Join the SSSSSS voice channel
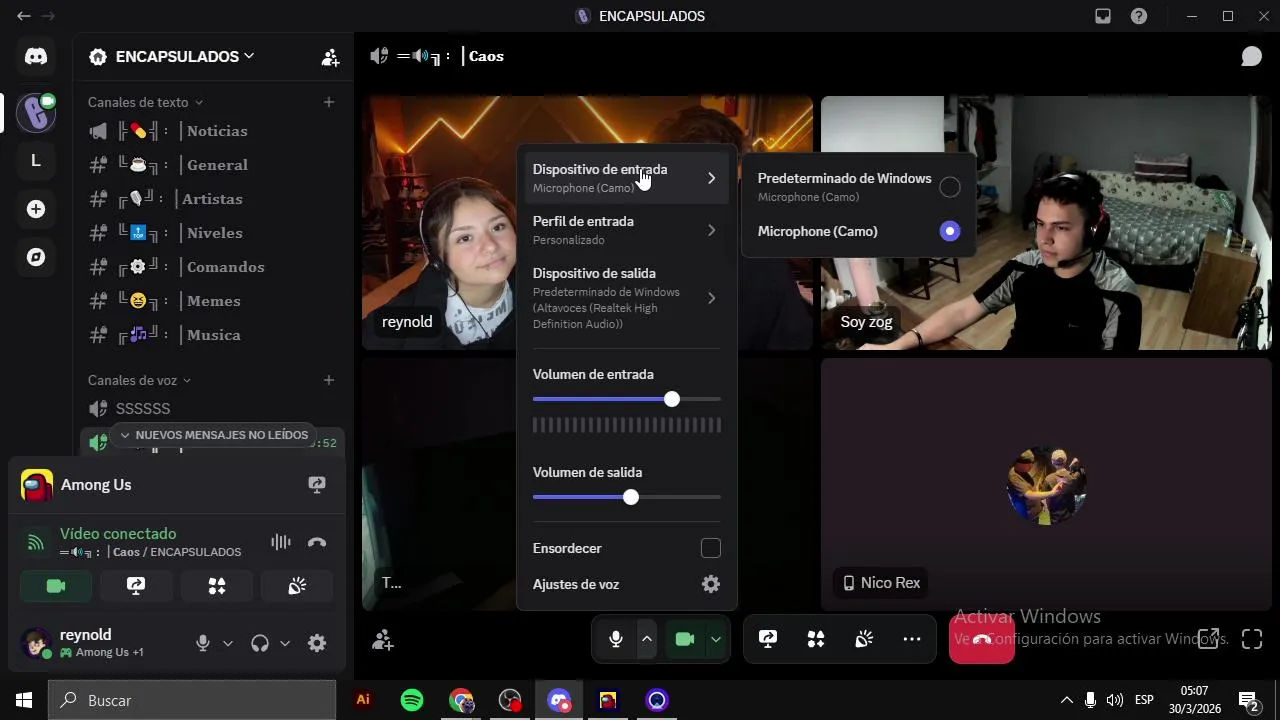1280x720 pixels. pyautogui.click(x=212, y=409)
